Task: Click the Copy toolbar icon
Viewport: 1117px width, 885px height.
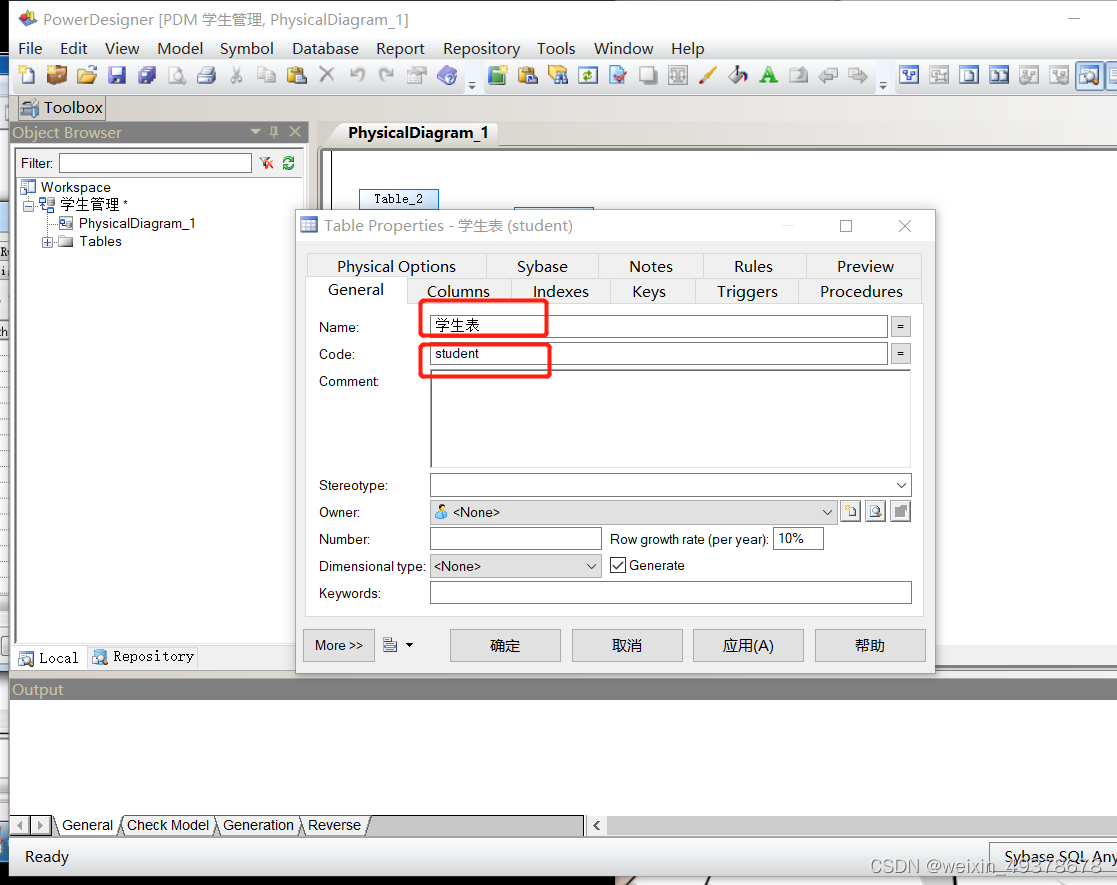Action: [x=266, y=75]
